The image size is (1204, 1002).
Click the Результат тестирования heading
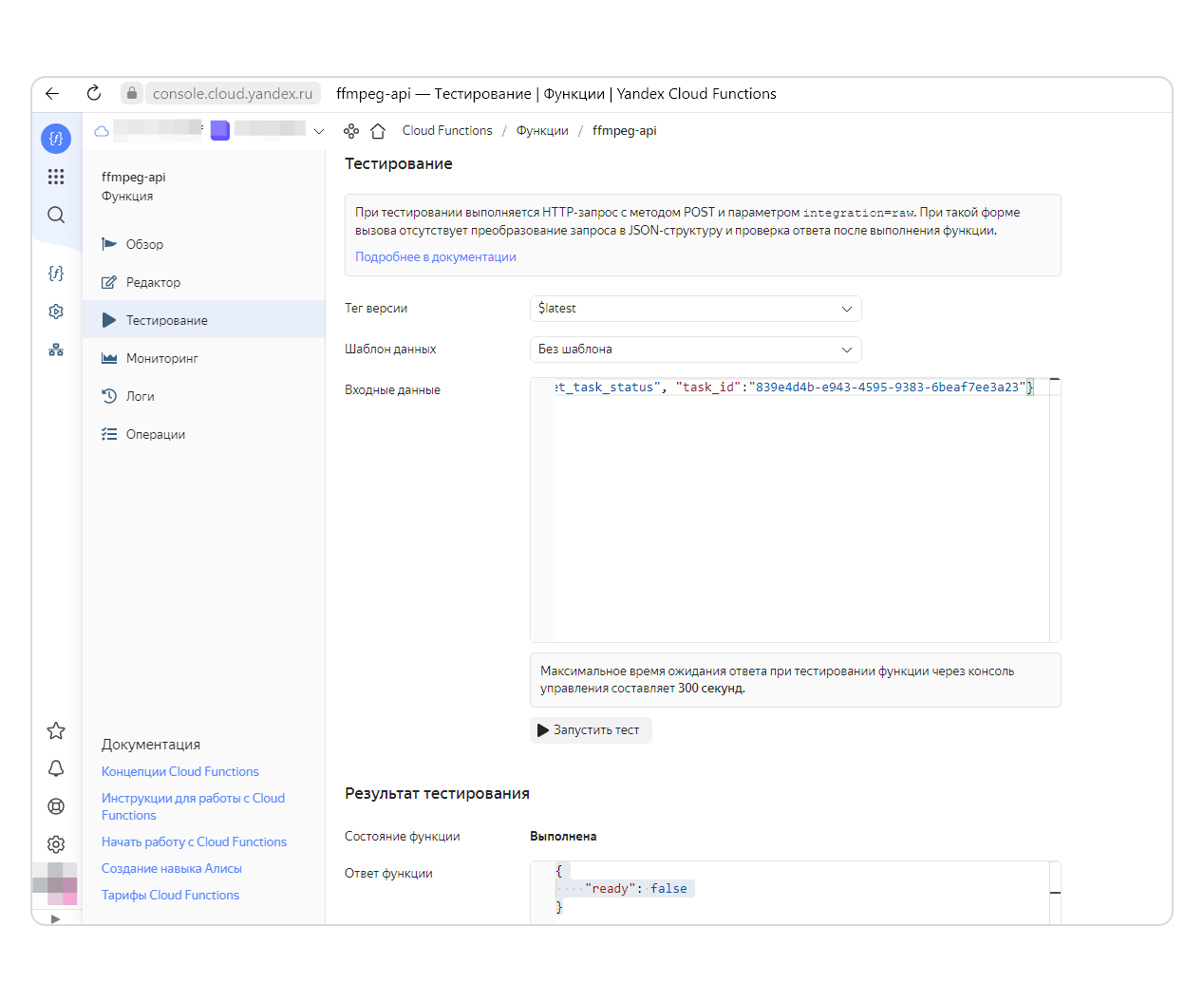437,794
